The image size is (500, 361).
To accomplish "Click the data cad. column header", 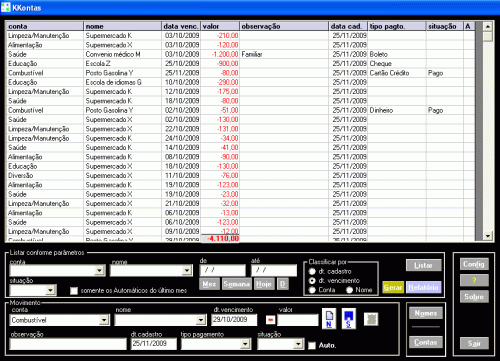I will (348, 26).
